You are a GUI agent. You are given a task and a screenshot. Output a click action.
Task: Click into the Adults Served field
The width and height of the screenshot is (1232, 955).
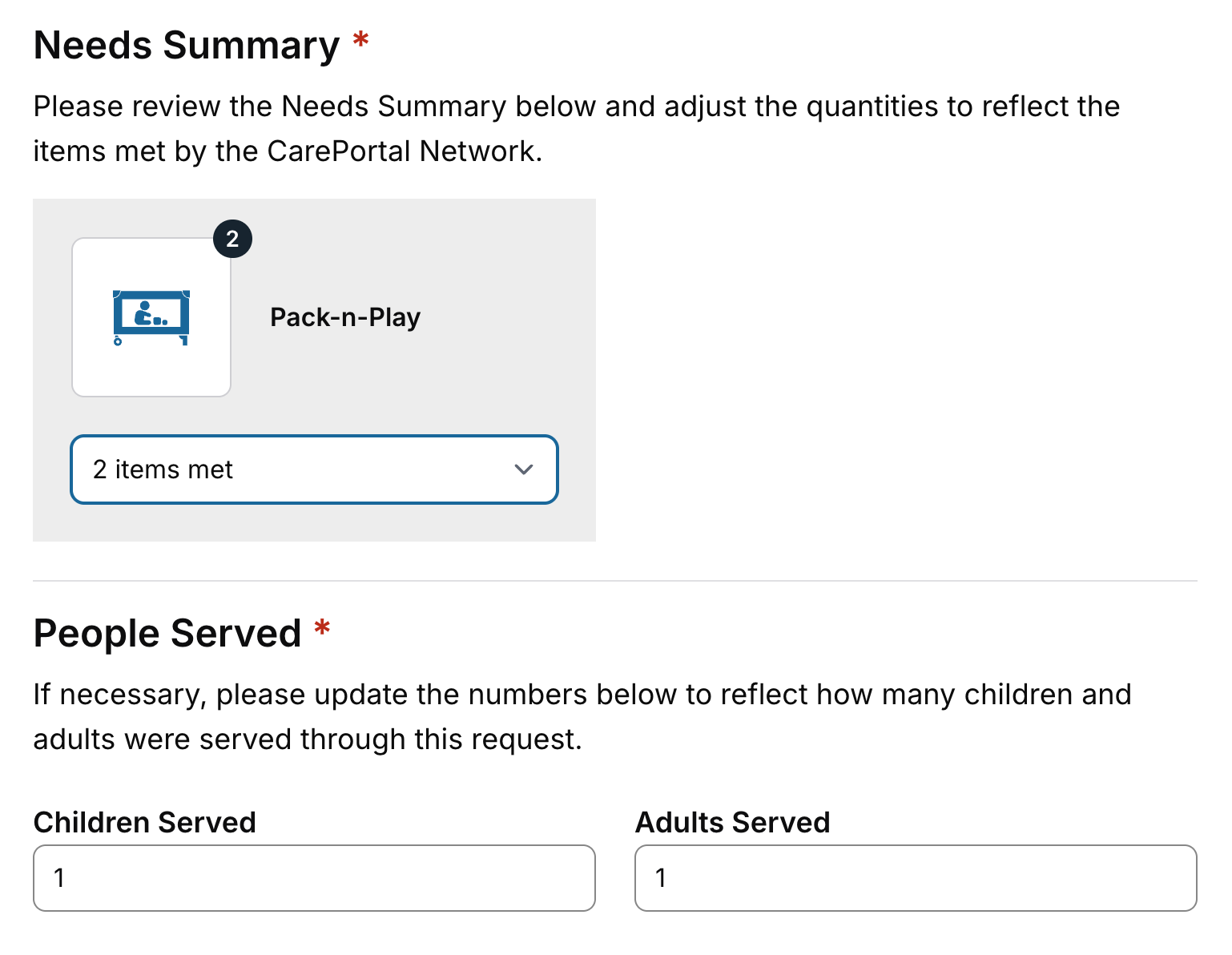(x=916, y=878)
